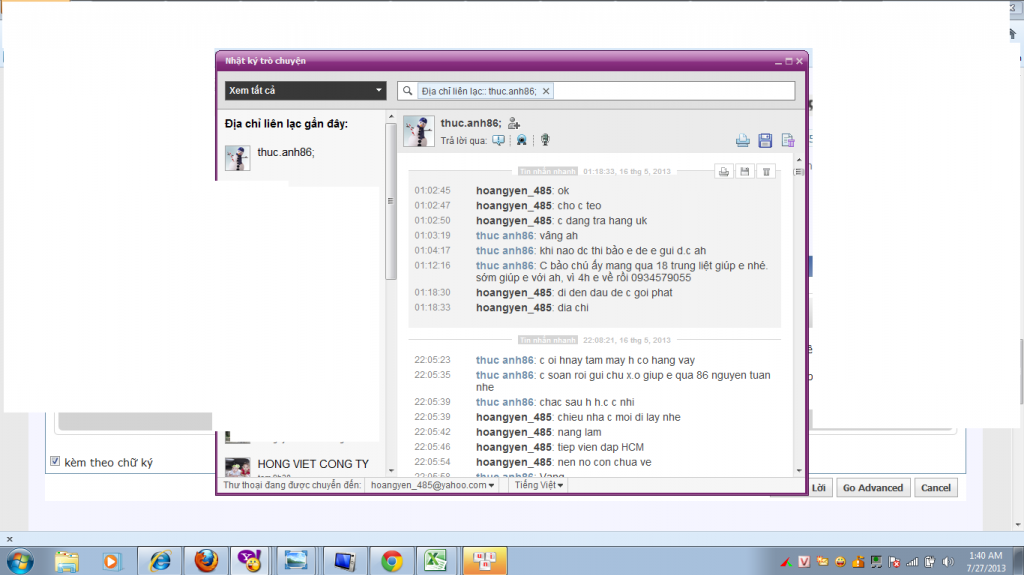Start a webcam reply with thuc.anh86
Screen dimensions: 1024x575
(x=521, y=141)
